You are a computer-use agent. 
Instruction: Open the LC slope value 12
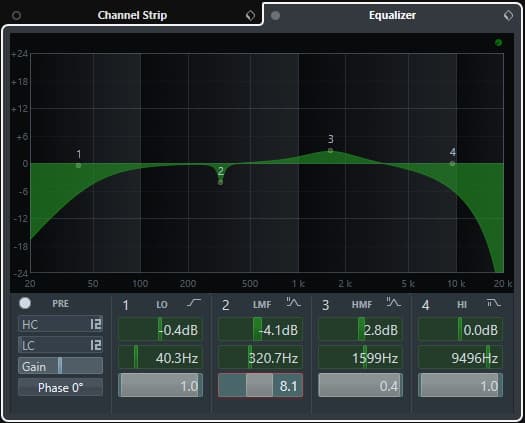tap(95, 345)
